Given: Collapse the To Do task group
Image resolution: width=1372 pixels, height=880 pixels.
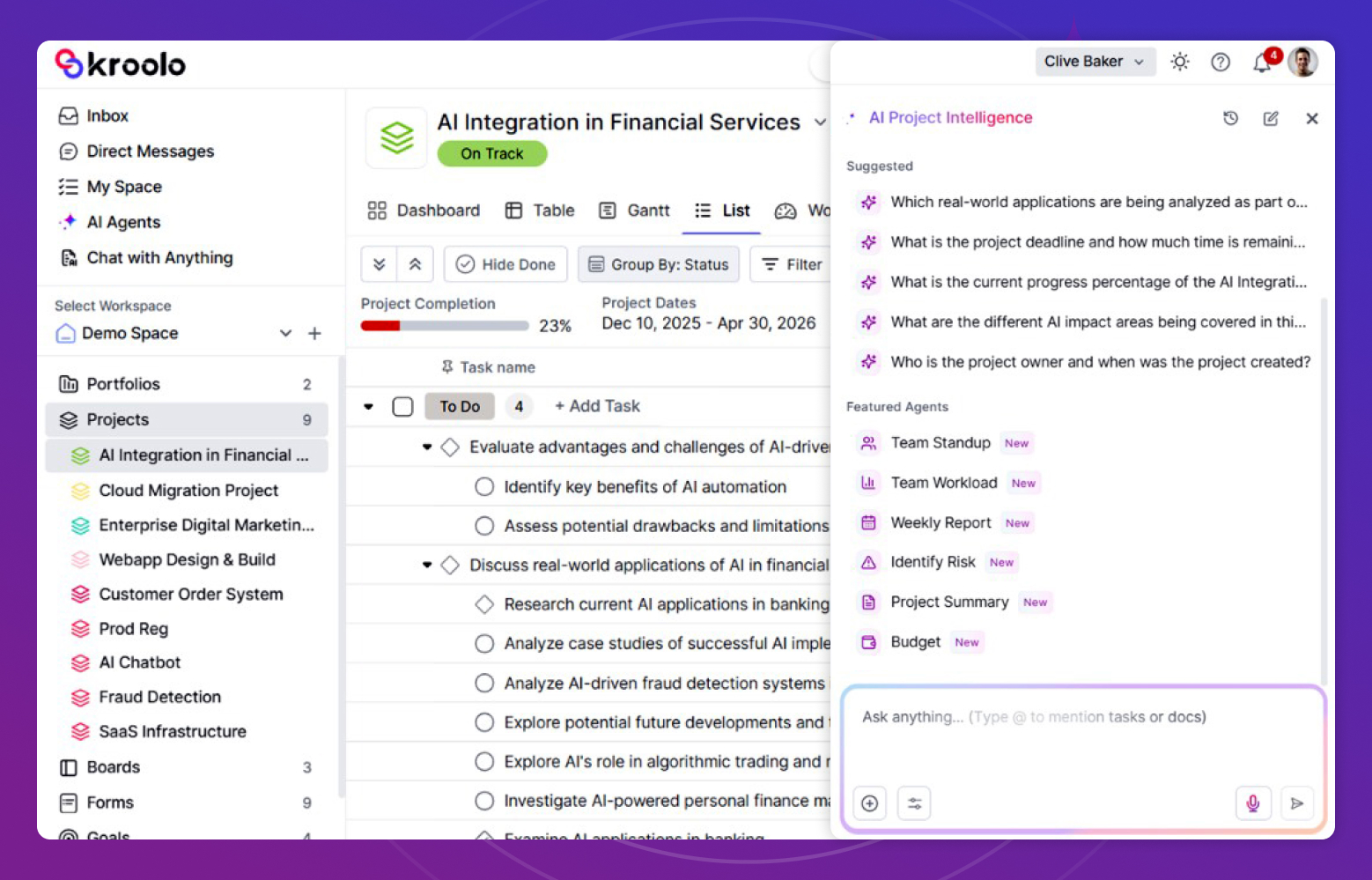Looking at the screenshot, I should (x=369, y=406).
